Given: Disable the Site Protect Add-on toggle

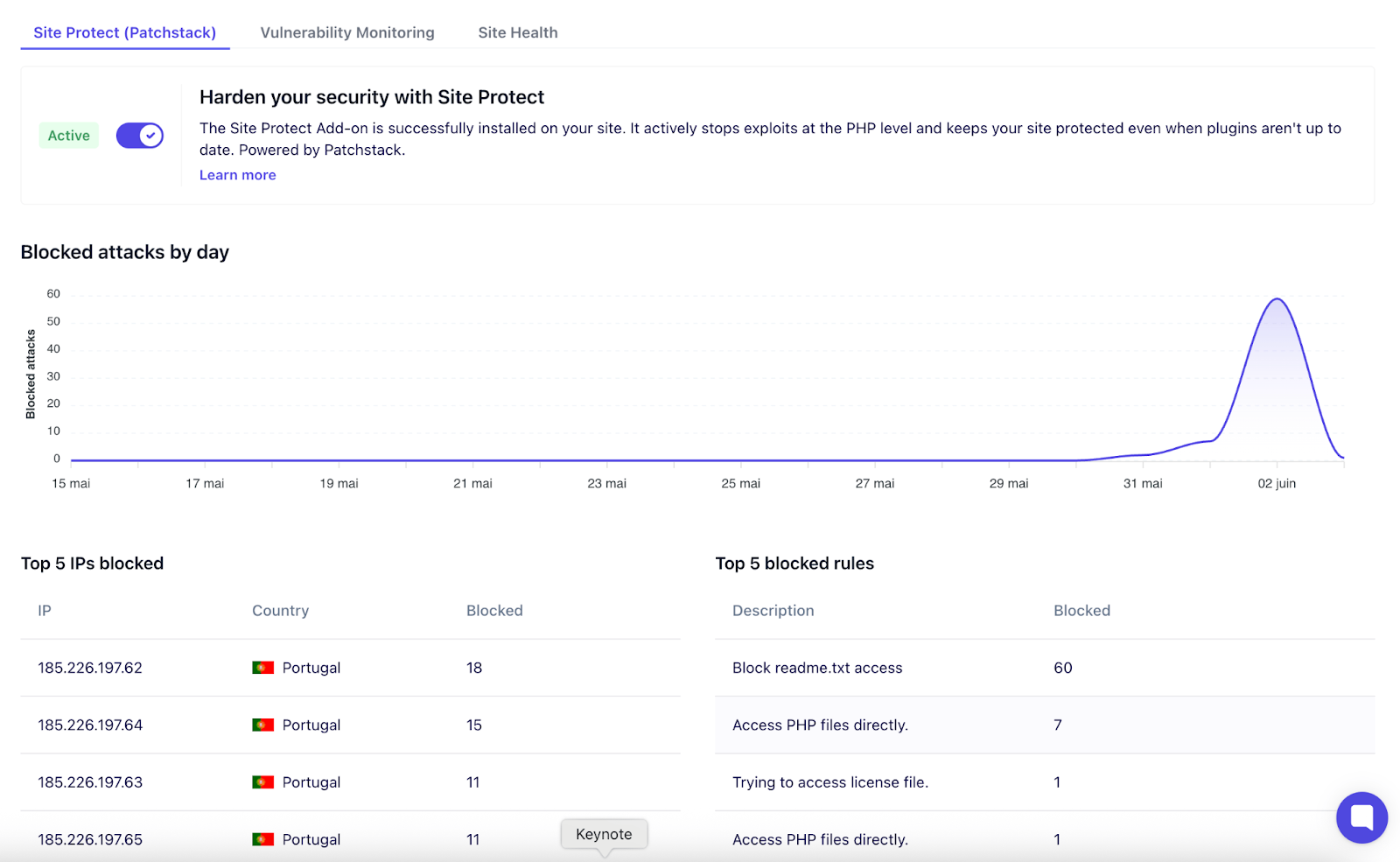Looking at the screenshot, I should (x=140, y=136).
